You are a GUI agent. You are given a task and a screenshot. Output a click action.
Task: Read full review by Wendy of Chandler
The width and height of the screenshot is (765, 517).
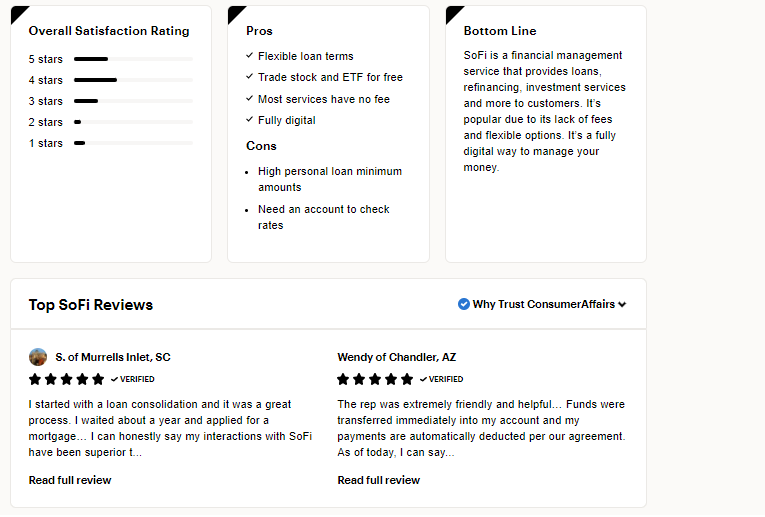click(379, 480)
